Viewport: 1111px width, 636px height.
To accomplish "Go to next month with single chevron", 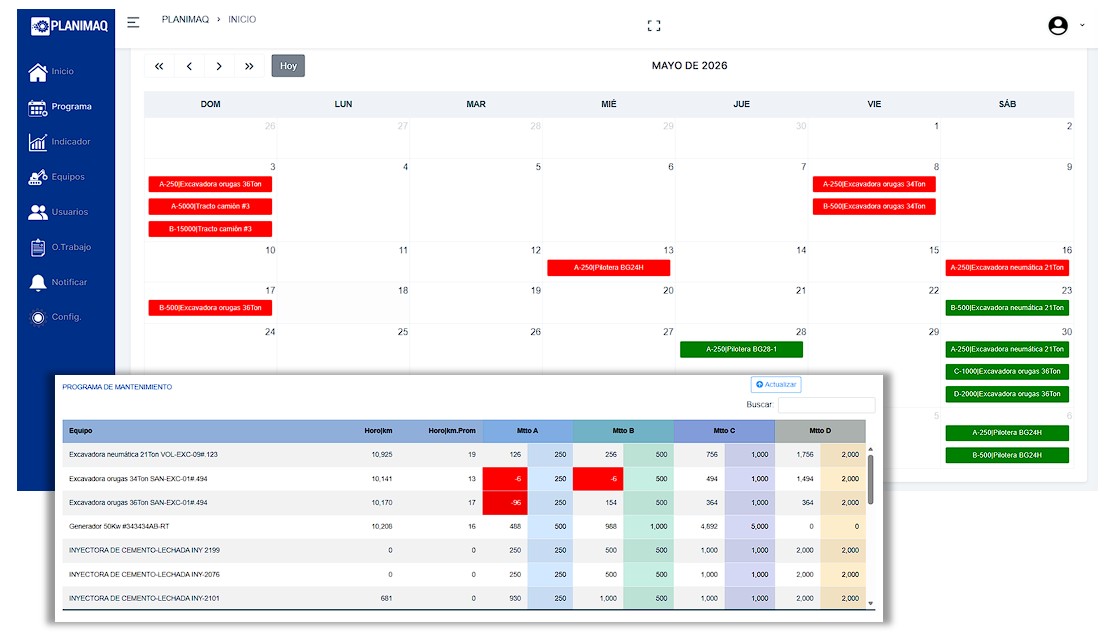I will [219, 66].
